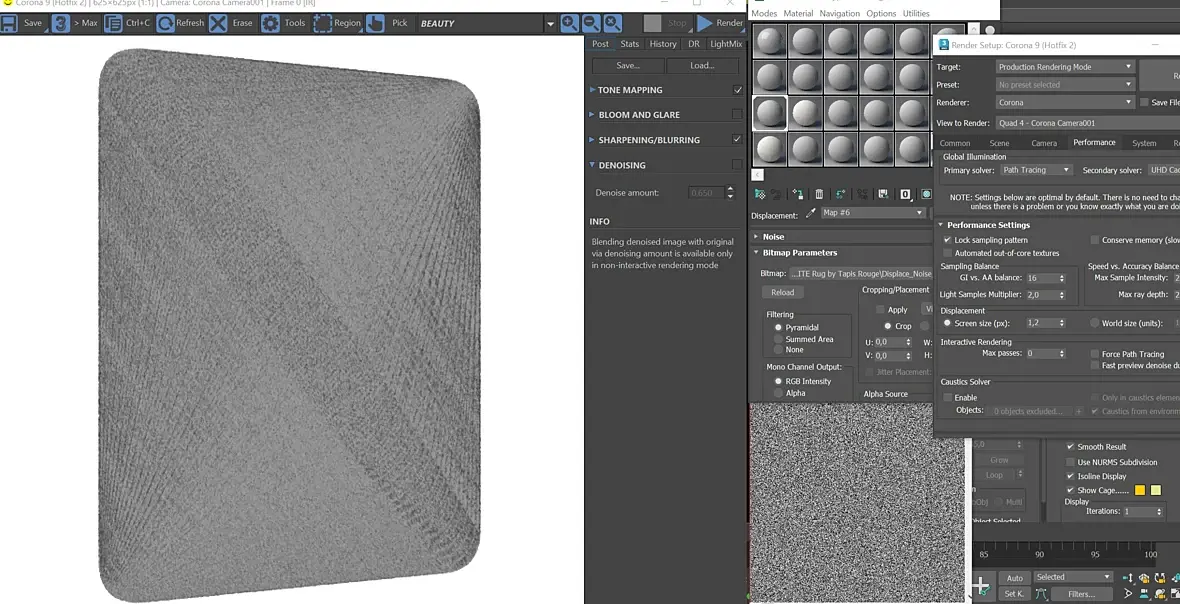Open the Primary solver Path Tracing dropdown
Screen dimensions: 1180x604
[x=1036, y=170]
